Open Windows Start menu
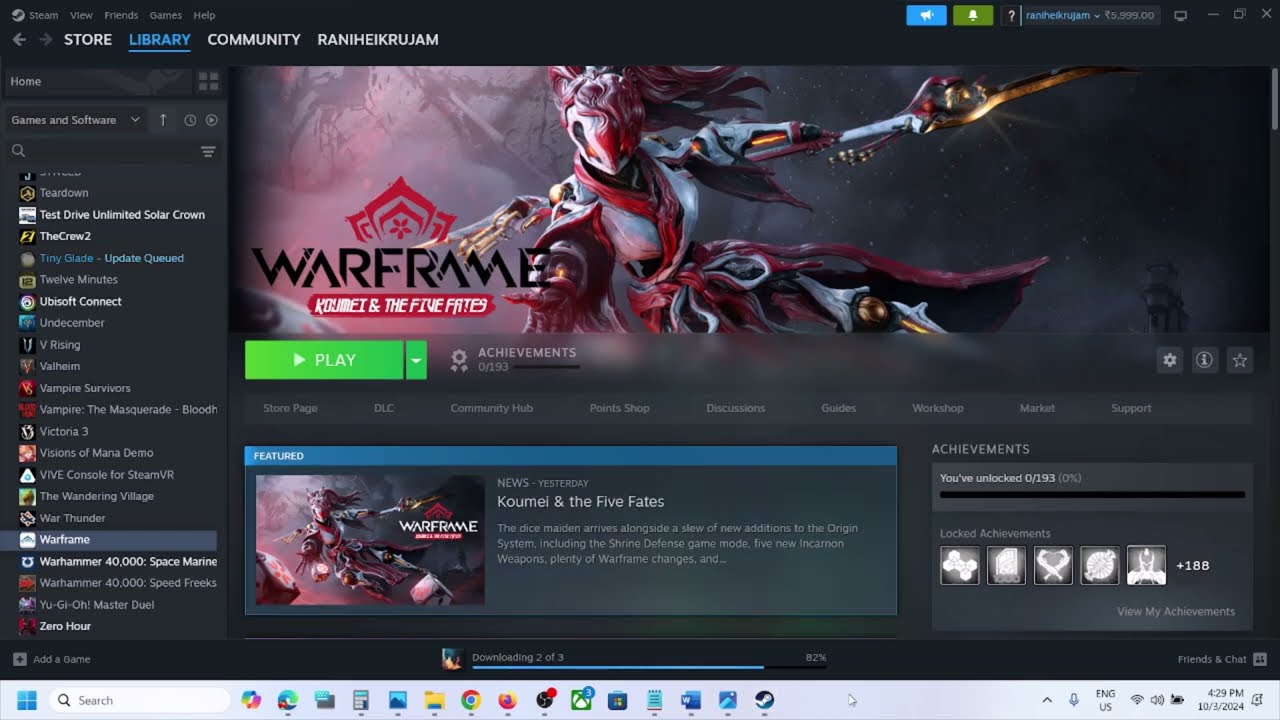 tap(26, 700)
